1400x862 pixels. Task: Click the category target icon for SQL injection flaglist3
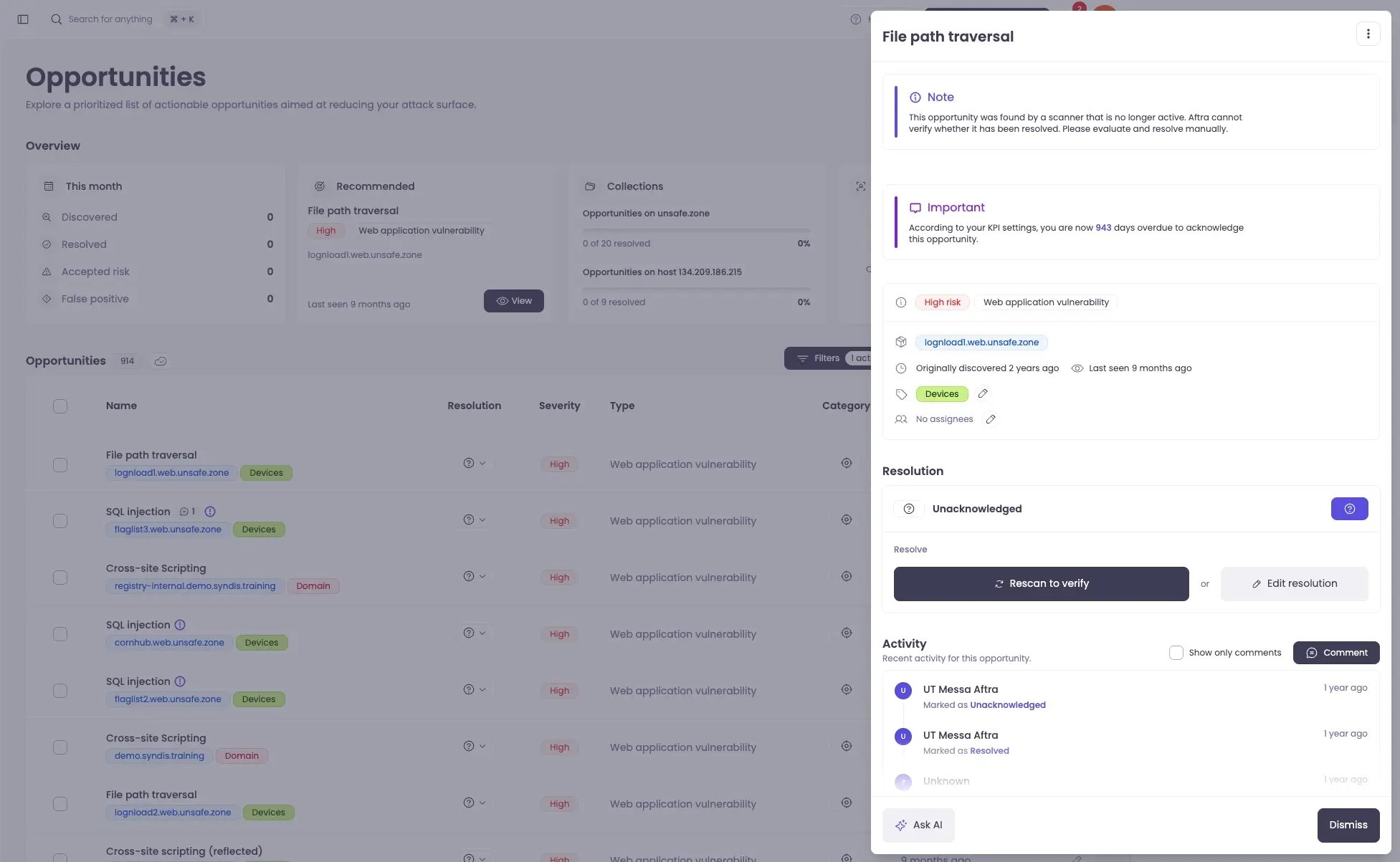click(x=847, y=519)
